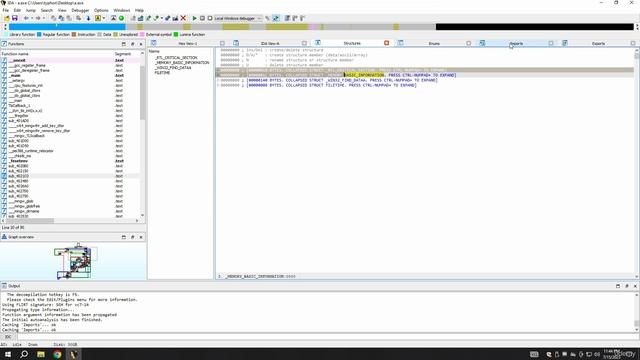Open File Explorer from the taskbar

[41, 354]
